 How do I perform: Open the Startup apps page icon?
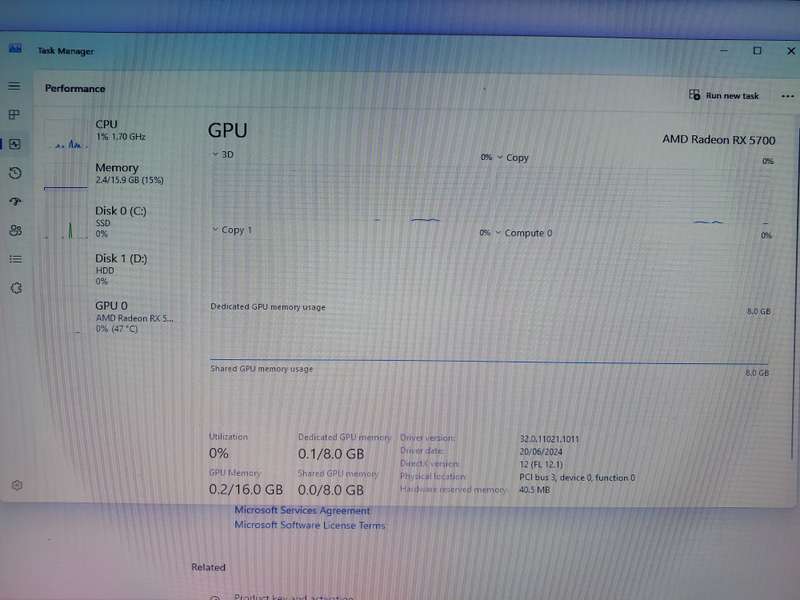15,202
